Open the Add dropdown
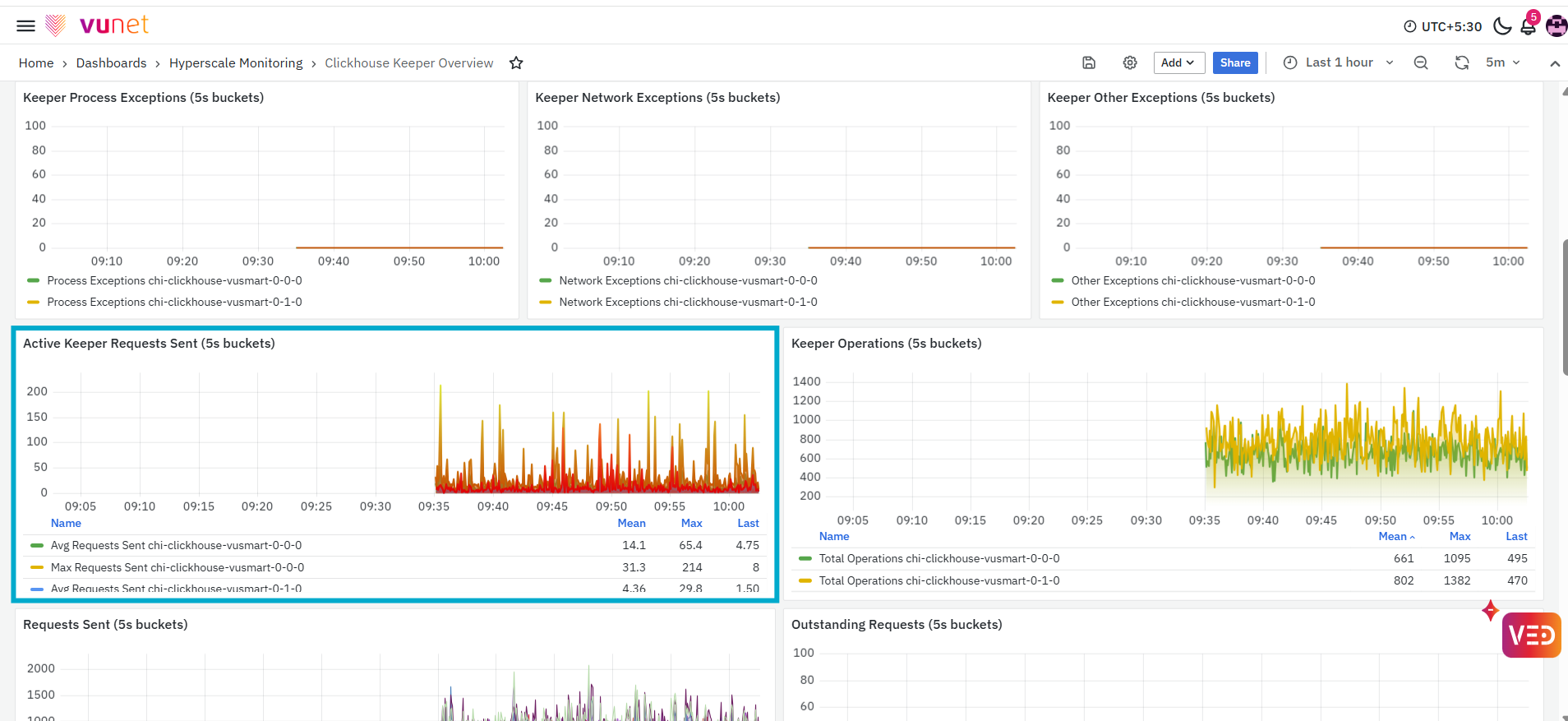The image size is (1568, 721). click(x=1178, y=62)
